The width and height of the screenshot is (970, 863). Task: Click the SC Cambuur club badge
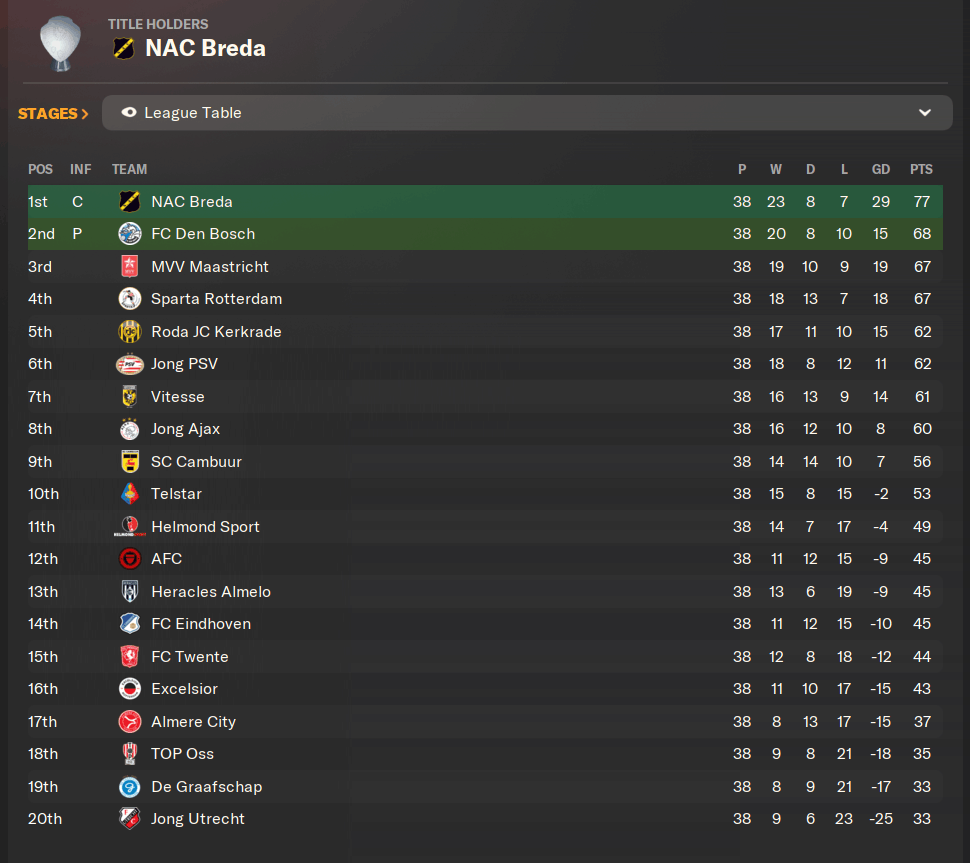(x=129, y=462)
